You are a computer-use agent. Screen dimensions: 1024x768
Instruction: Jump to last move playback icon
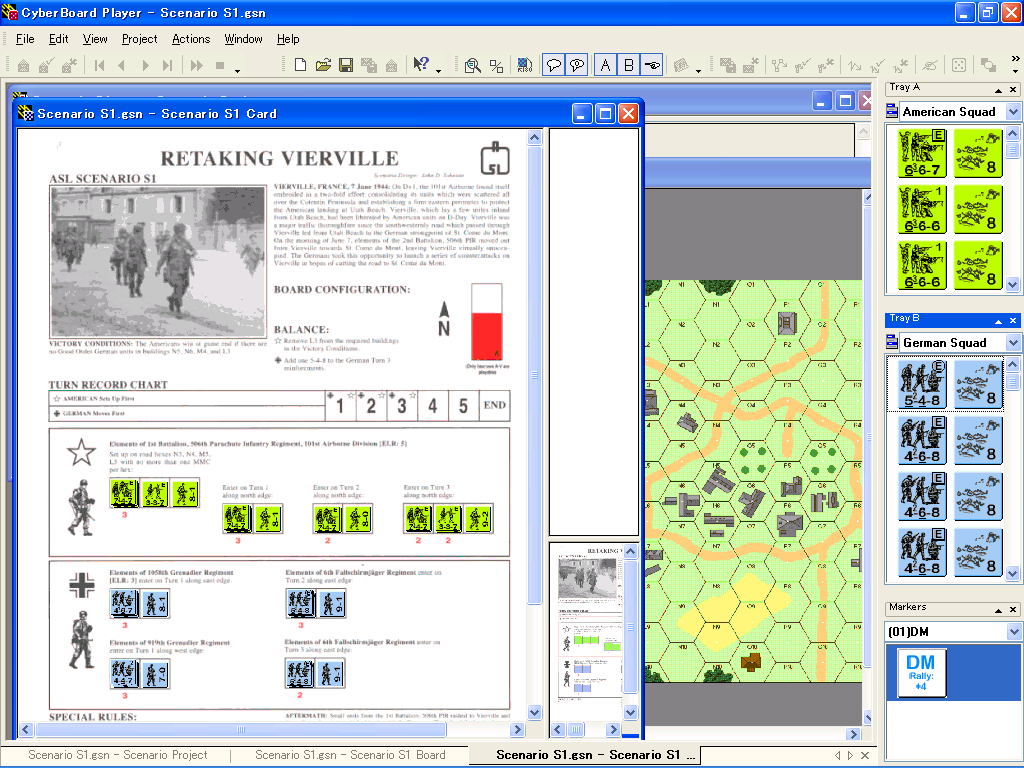tap(167, 65)
